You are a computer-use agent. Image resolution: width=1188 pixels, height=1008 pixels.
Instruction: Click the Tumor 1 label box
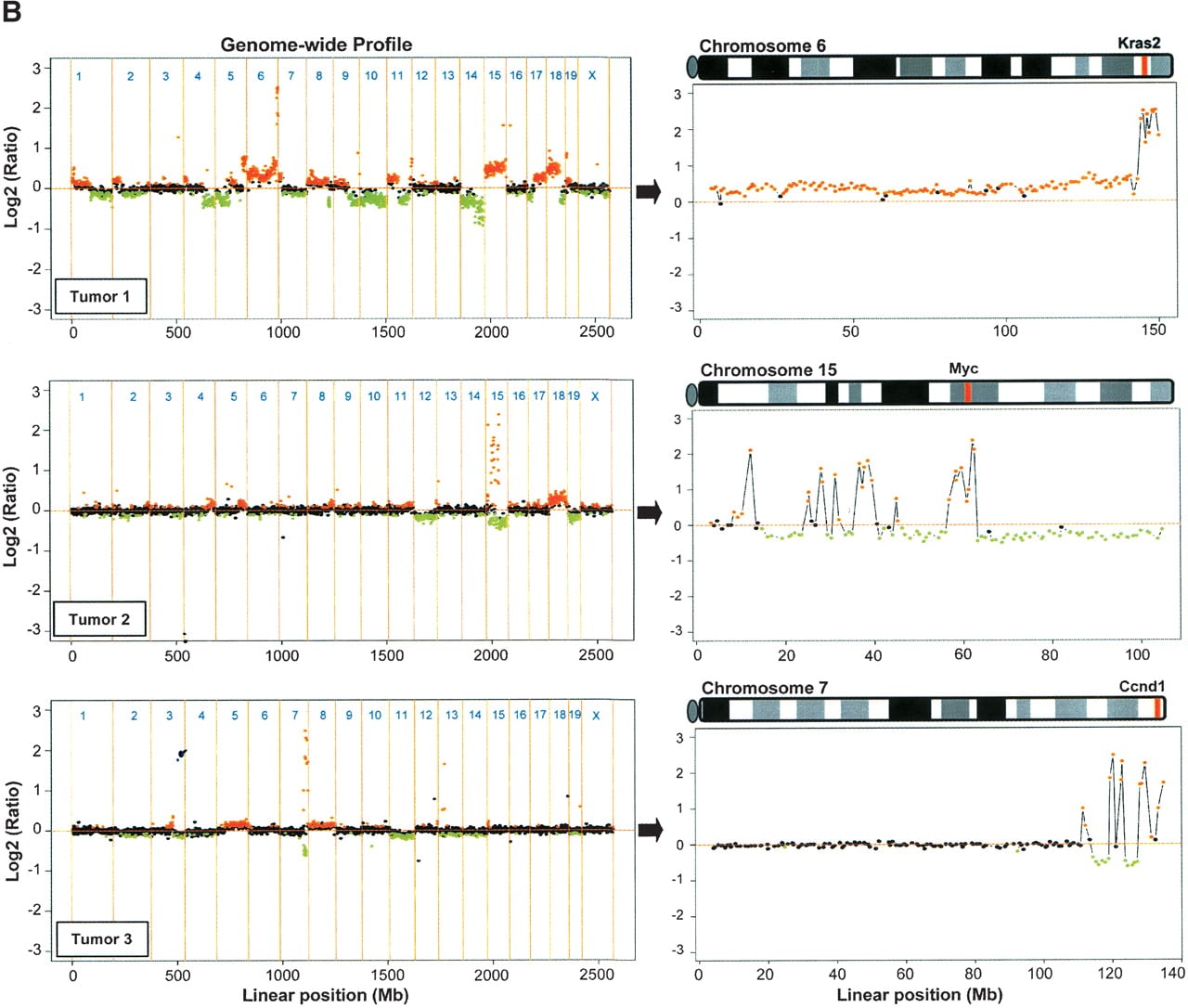pos(100,296)
